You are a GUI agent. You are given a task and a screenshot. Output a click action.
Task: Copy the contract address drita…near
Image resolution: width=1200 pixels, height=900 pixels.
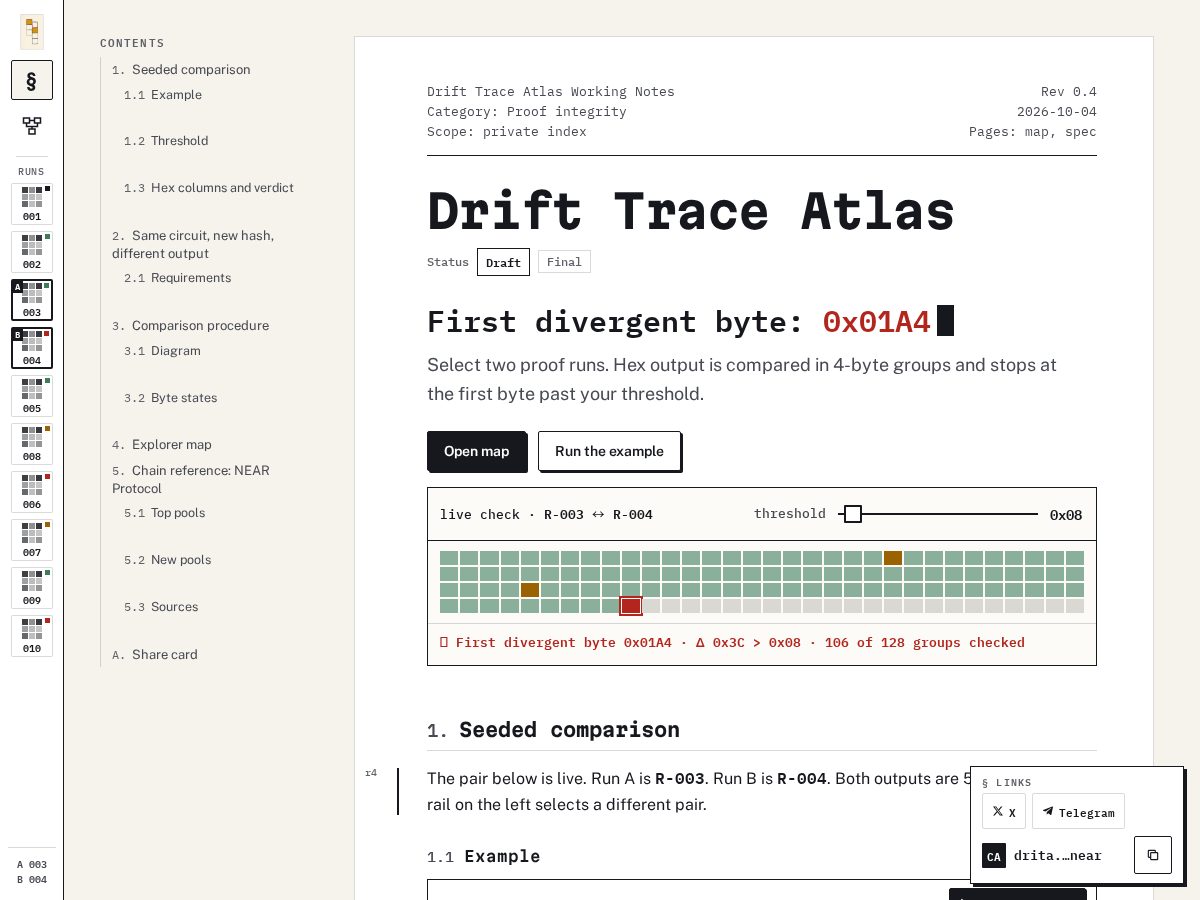[x=1153, y=855]
